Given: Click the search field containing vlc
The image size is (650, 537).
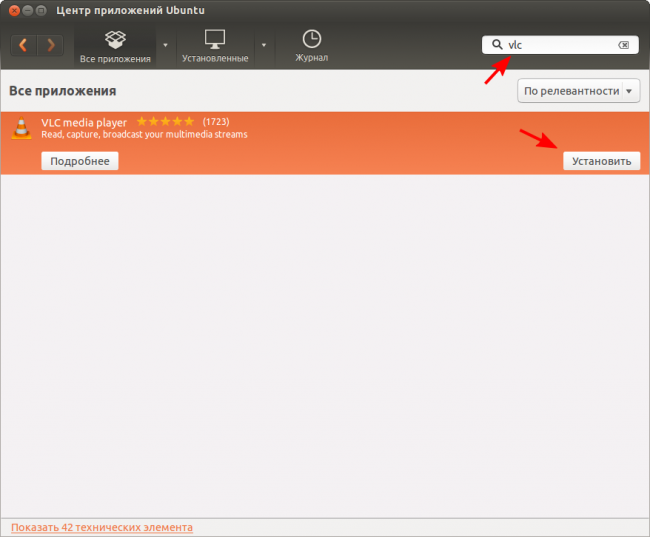Looking at the screenshot, I should click(x=560, y=45).
